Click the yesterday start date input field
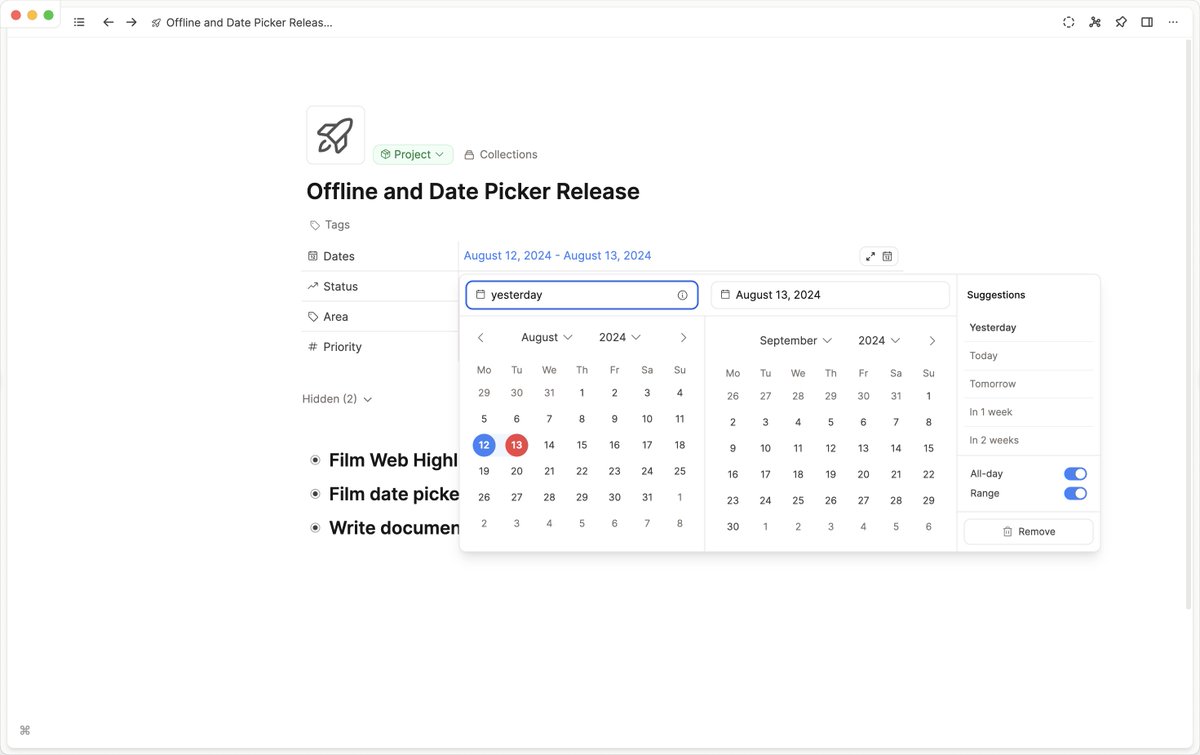 [x=582, y=295]
